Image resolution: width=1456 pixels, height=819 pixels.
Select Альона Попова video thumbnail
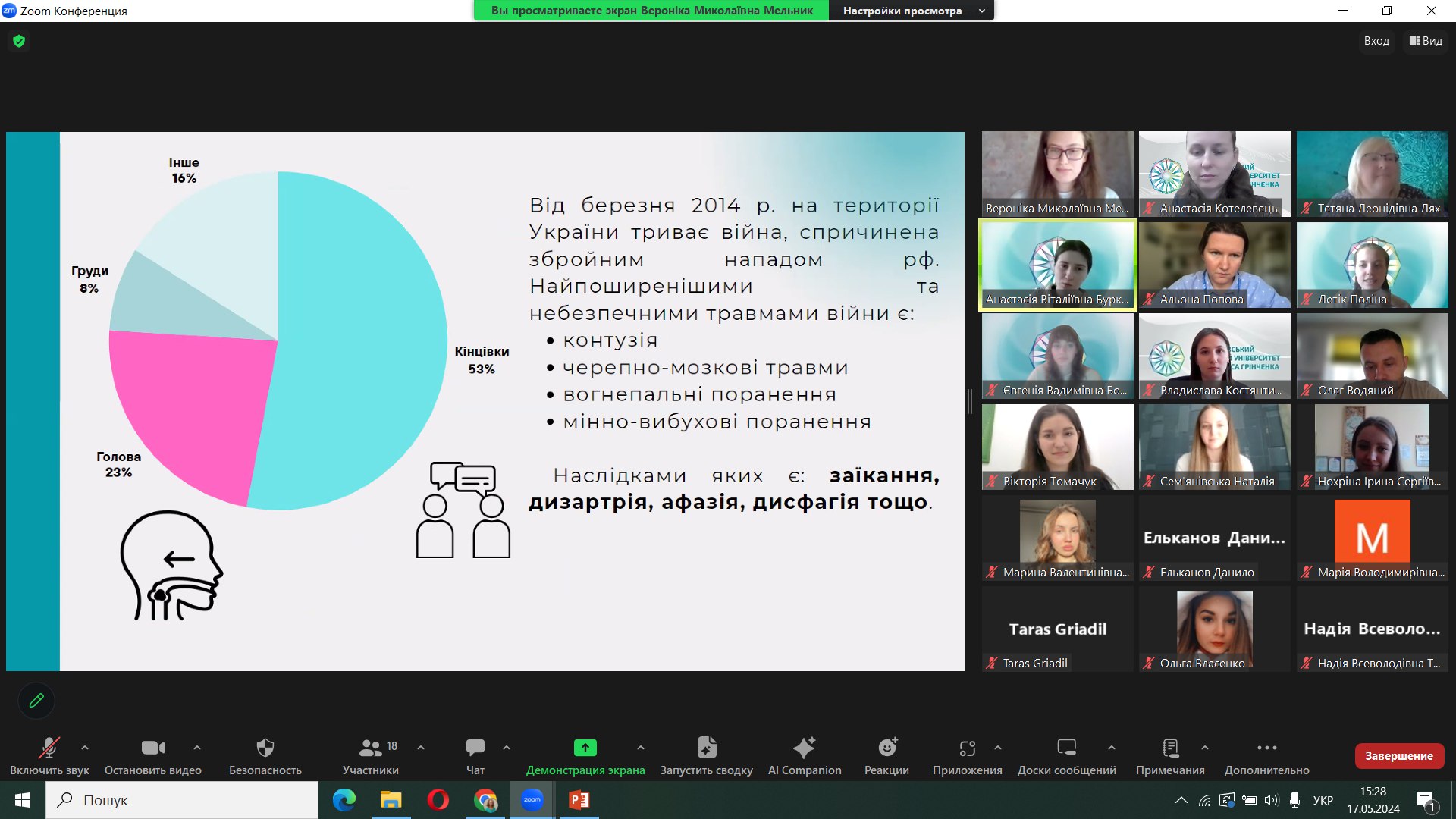coord(1214,265)
